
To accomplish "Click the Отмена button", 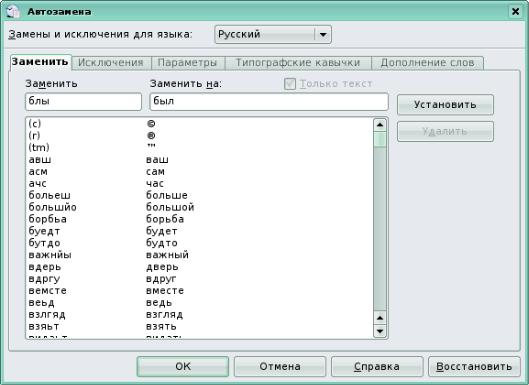I will (280, 366).
